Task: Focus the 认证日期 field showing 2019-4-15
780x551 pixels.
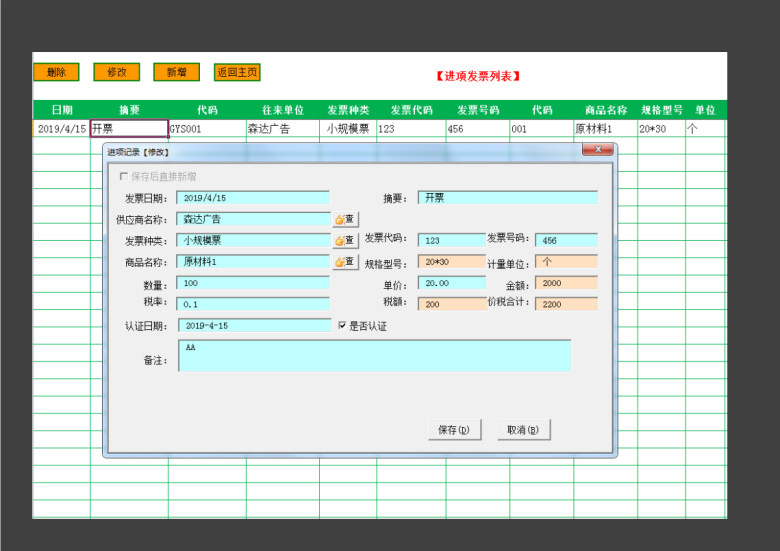Action: pos(255,326)
